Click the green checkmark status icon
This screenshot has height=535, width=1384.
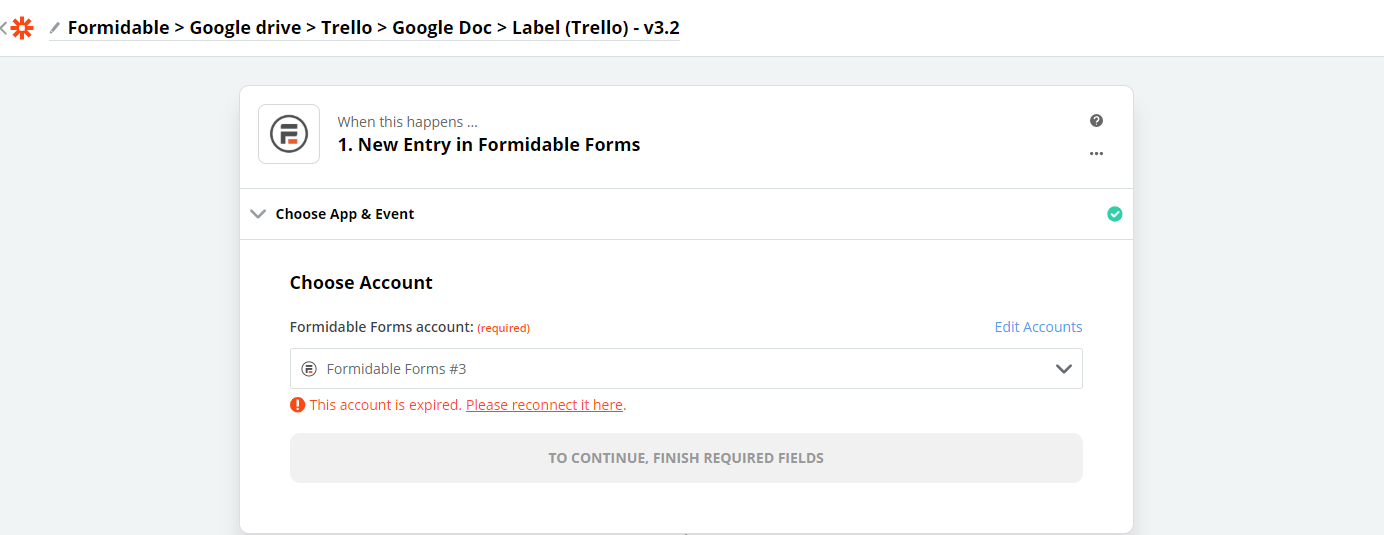(x=1115, y=214)
